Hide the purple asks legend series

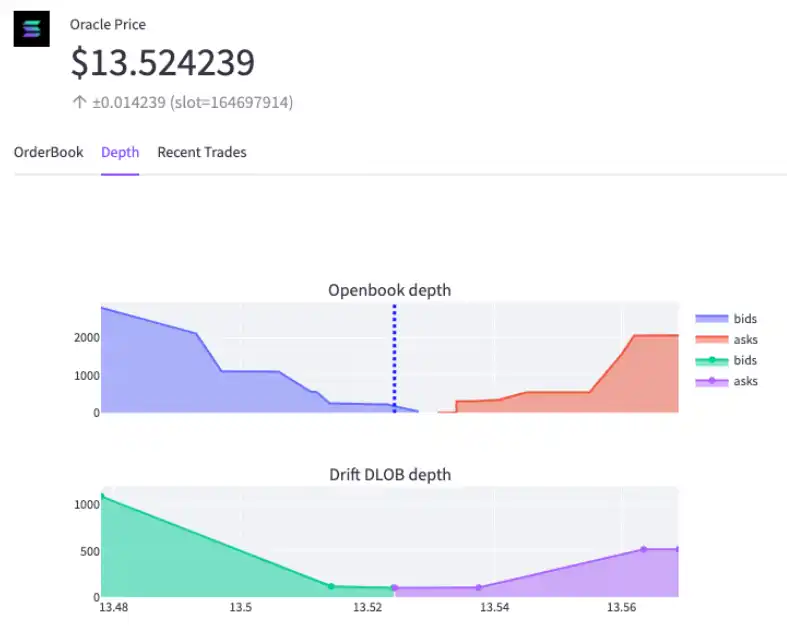(727, 381)
